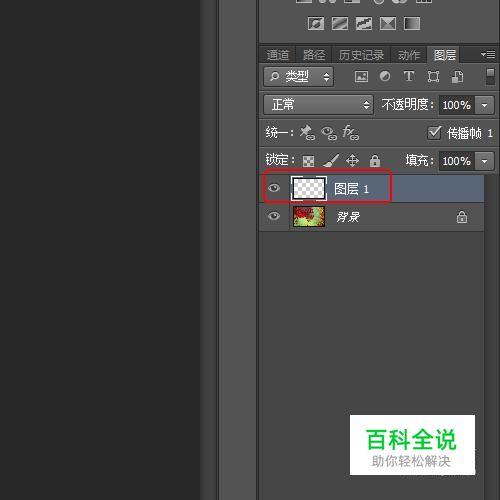Toggle the layer filtering switch

point(490,77)
